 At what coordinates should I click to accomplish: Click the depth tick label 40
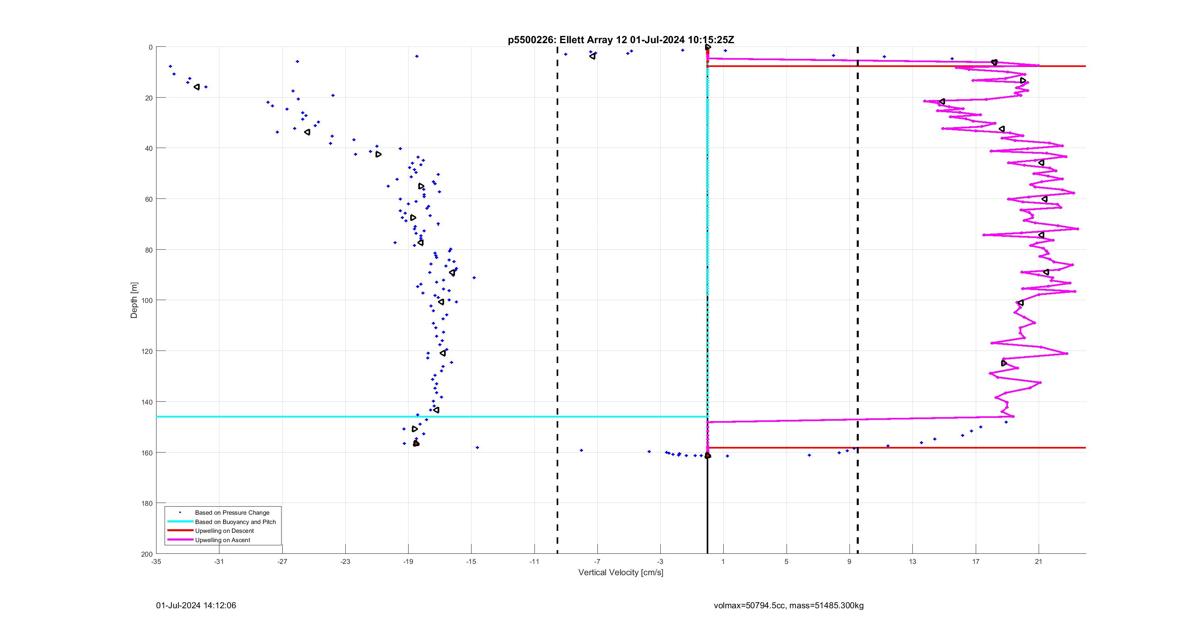coord(148,148)
